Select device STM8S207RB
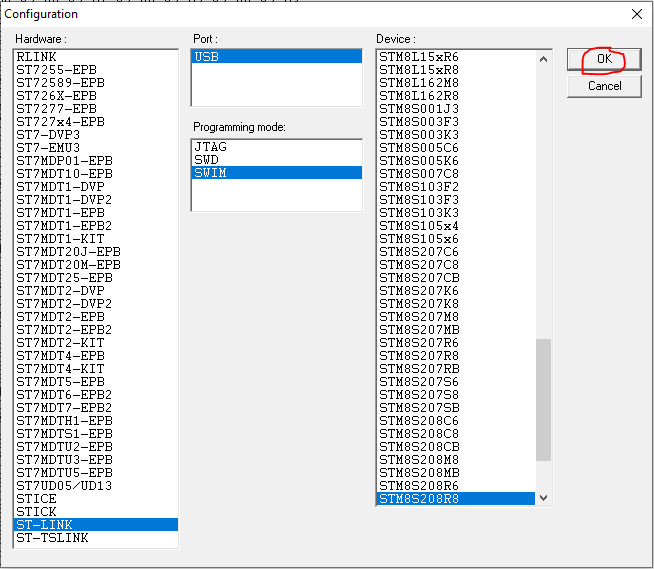The width and height of the screenshot is (654, 569). click(456, 369)
